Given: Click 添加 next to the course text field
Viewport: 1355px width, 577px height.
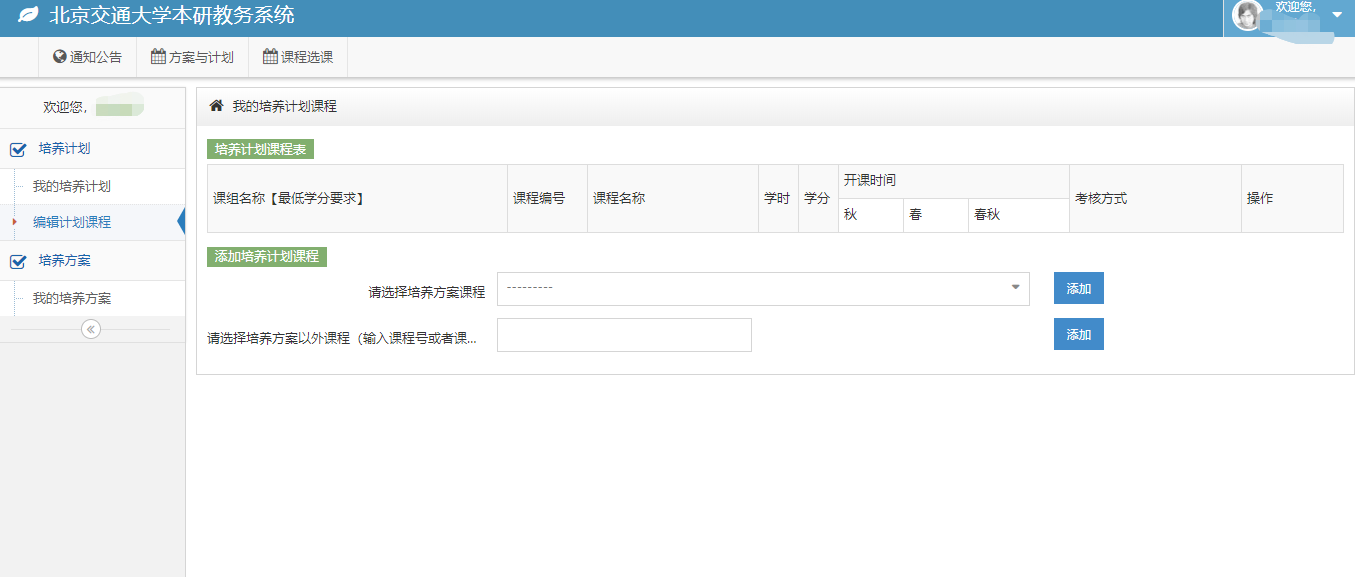Looking at the screenshot, I should [x=1078, y=335].
